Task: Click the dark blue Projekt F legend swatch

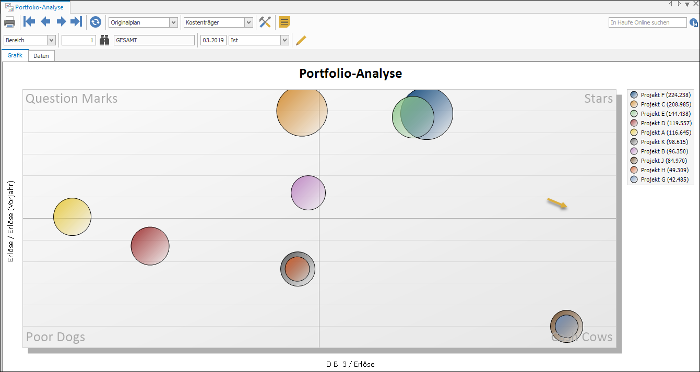Action: [634, 95]
